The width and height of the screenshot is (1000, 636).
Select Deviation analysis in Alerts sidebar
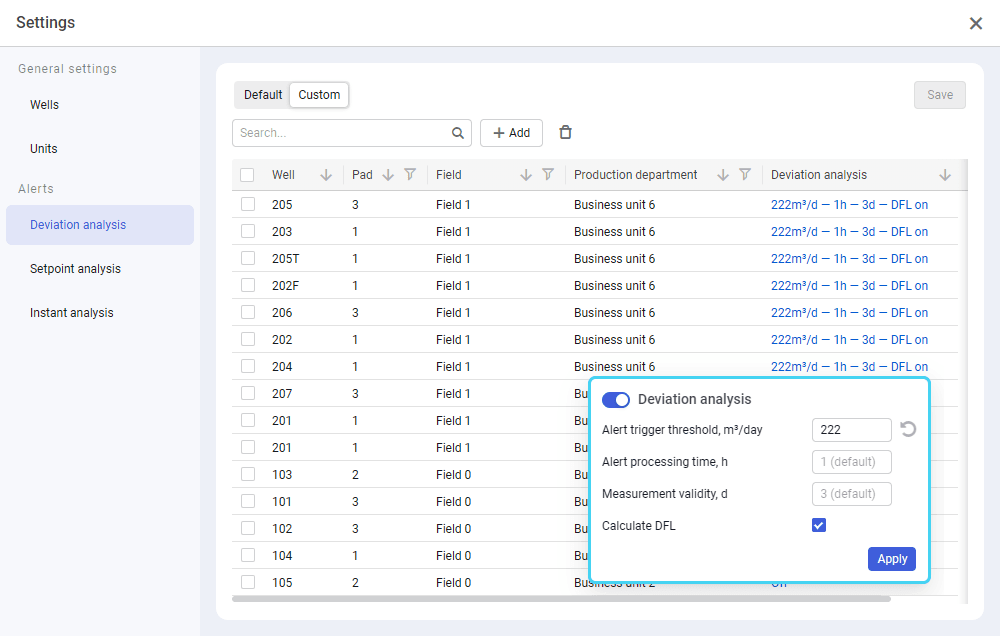pos(100,225)
